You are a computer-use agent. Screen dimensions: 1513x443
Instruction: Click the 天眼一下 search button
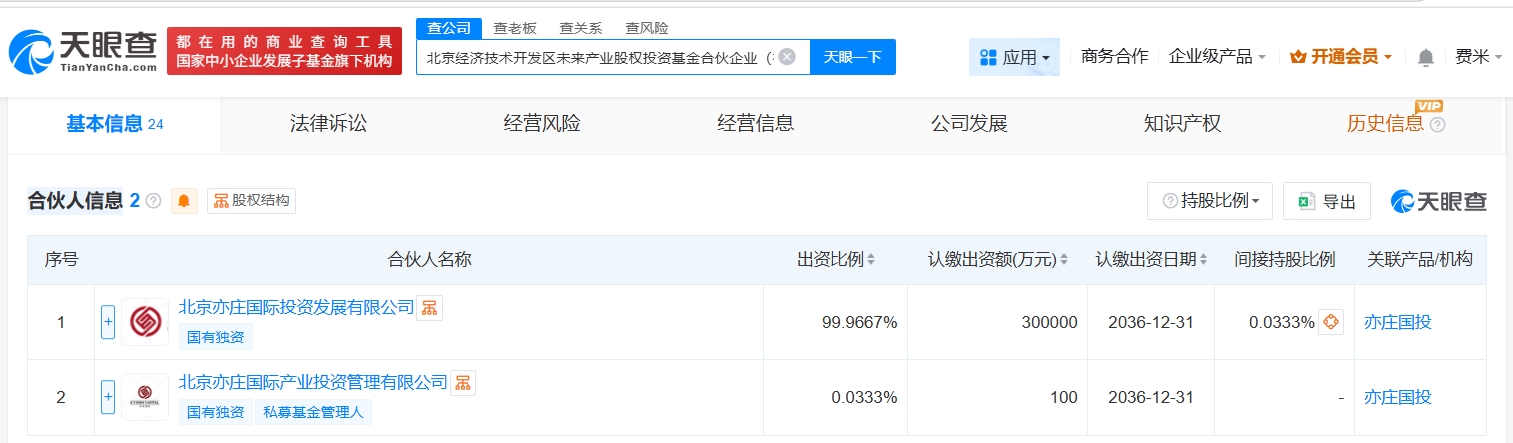(x=853, y=57)
